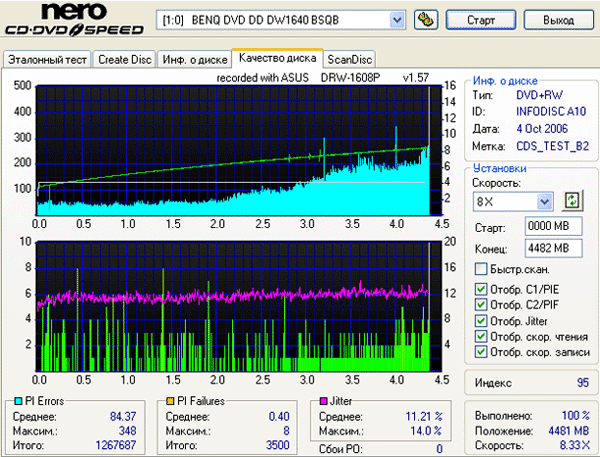Uncheck the Отобр. C1/PIE checkbox
Screen dimensions: 600x457
[x=482, y=290]
